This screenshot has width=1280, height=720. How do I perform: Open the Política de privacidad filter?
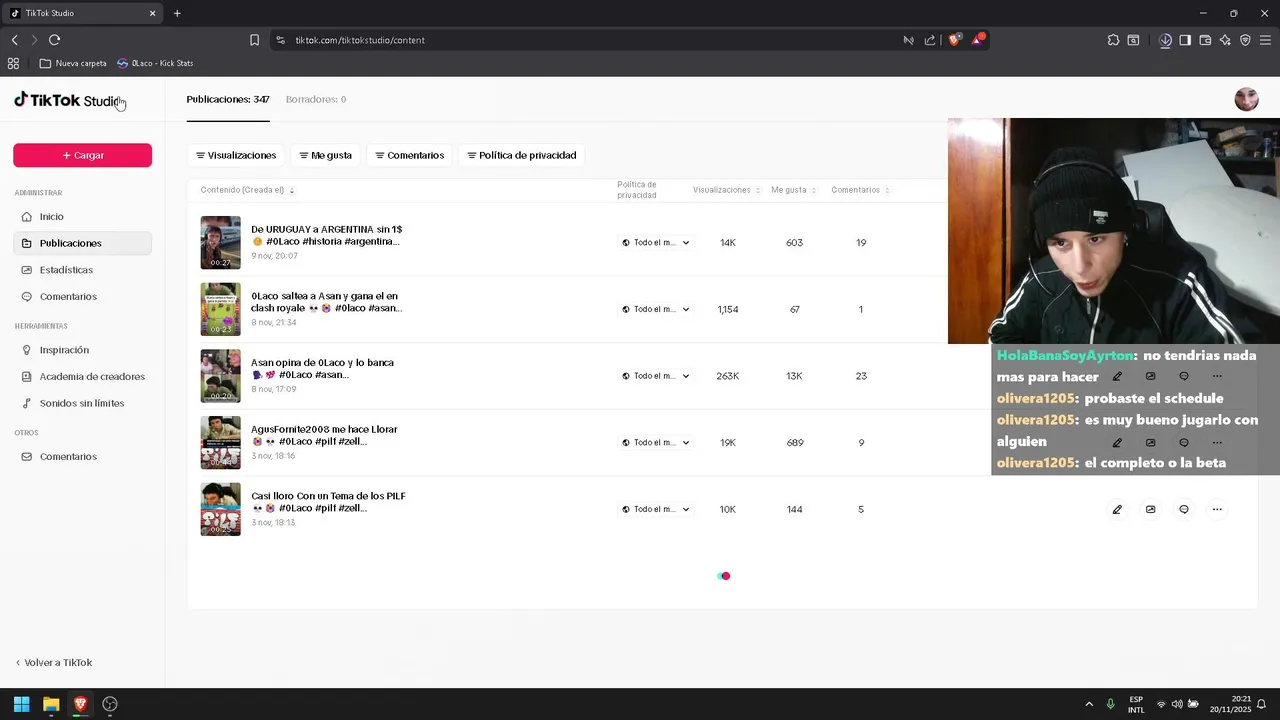[x=522, y=155]
